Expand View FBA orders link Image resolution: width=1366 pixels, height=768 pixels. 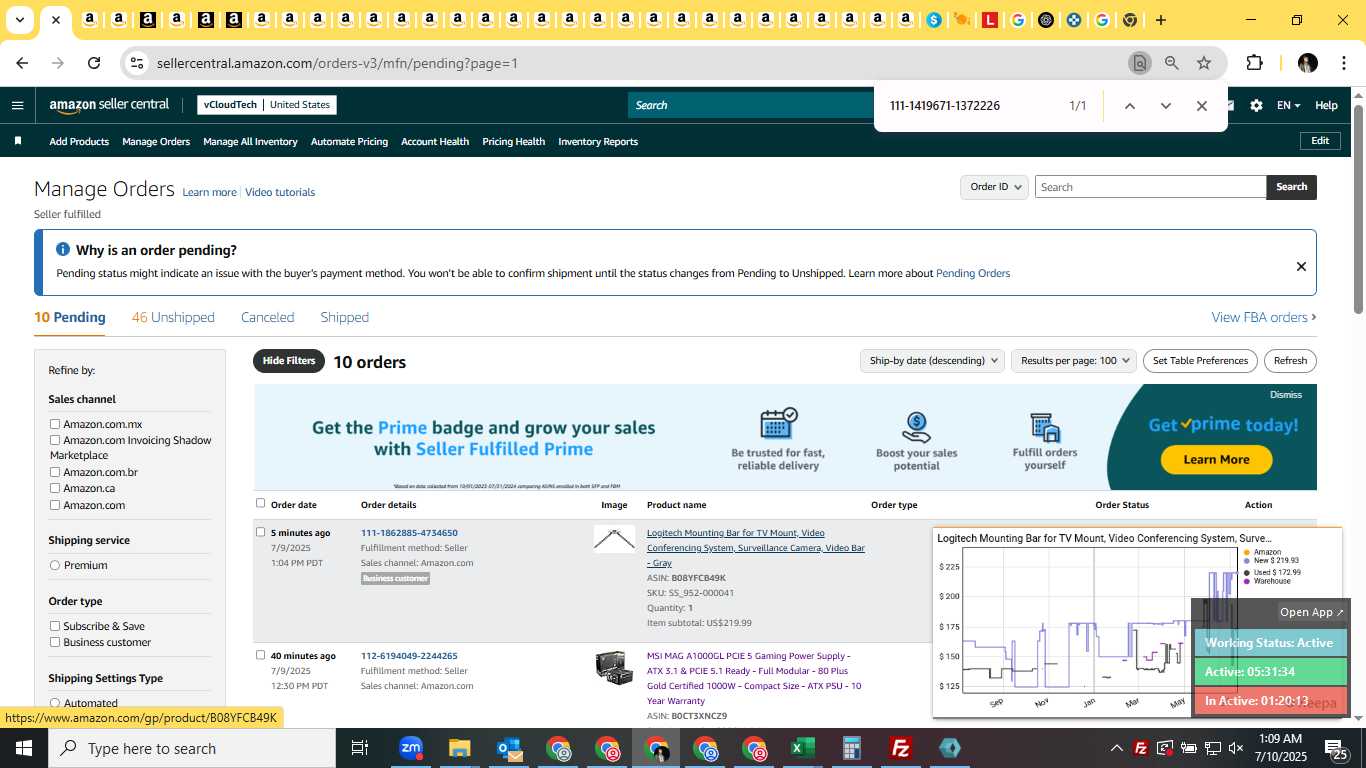click(x=1263, y=317)
